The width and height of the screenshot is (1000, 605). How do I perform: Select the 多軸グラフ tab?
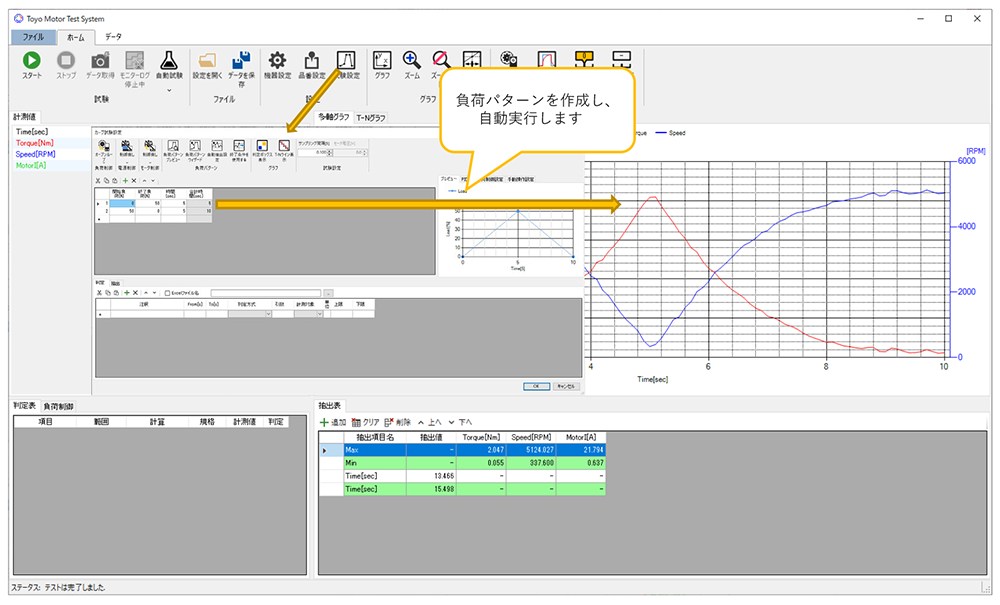click(334, 117)
